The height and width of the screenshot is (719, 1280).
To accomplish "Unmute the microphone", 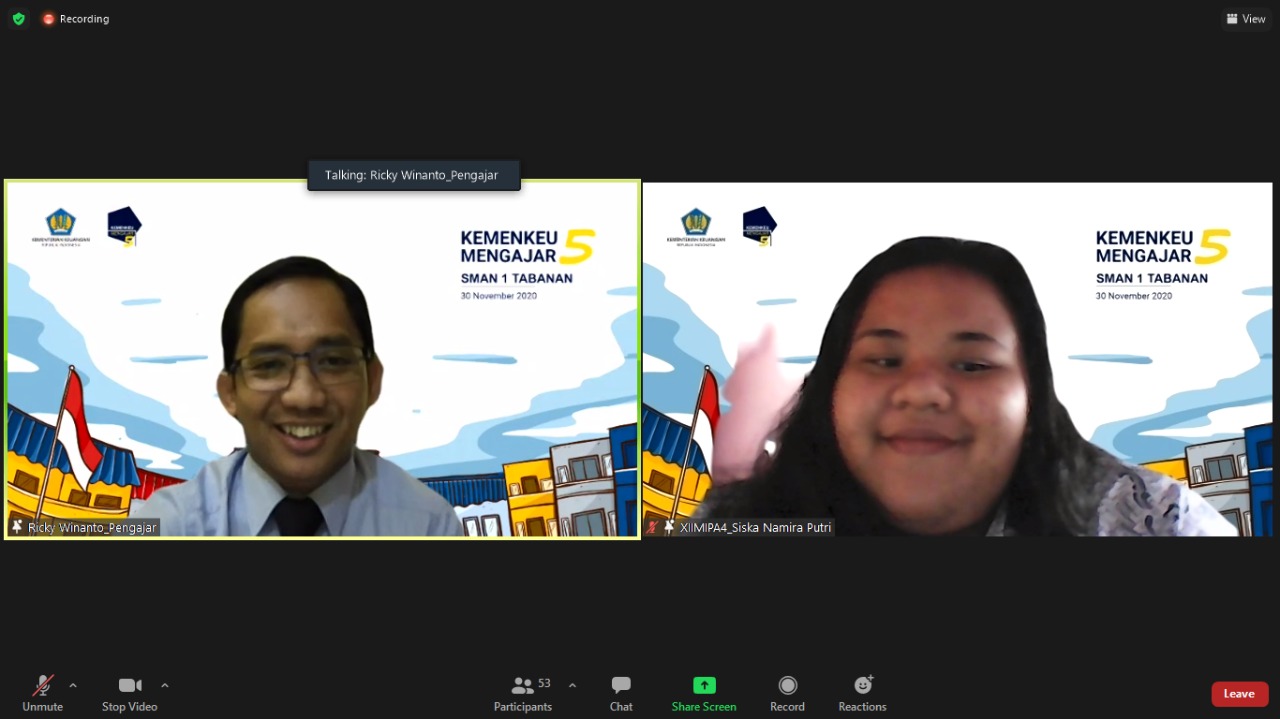I will 42,692.
